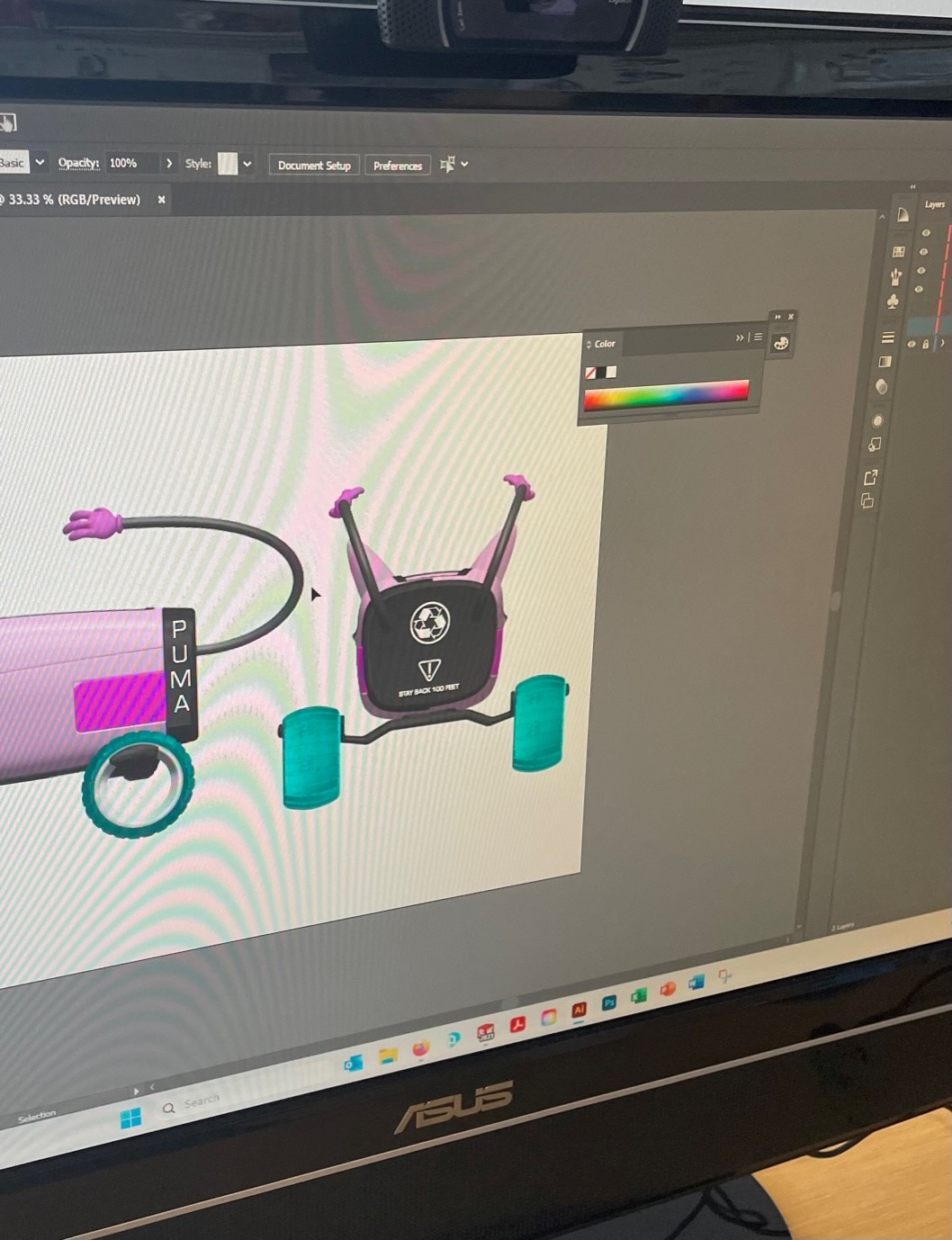Cycle the Color panel size arrows next to title
Screen dimensions: 952x1240
coord(588,345)
